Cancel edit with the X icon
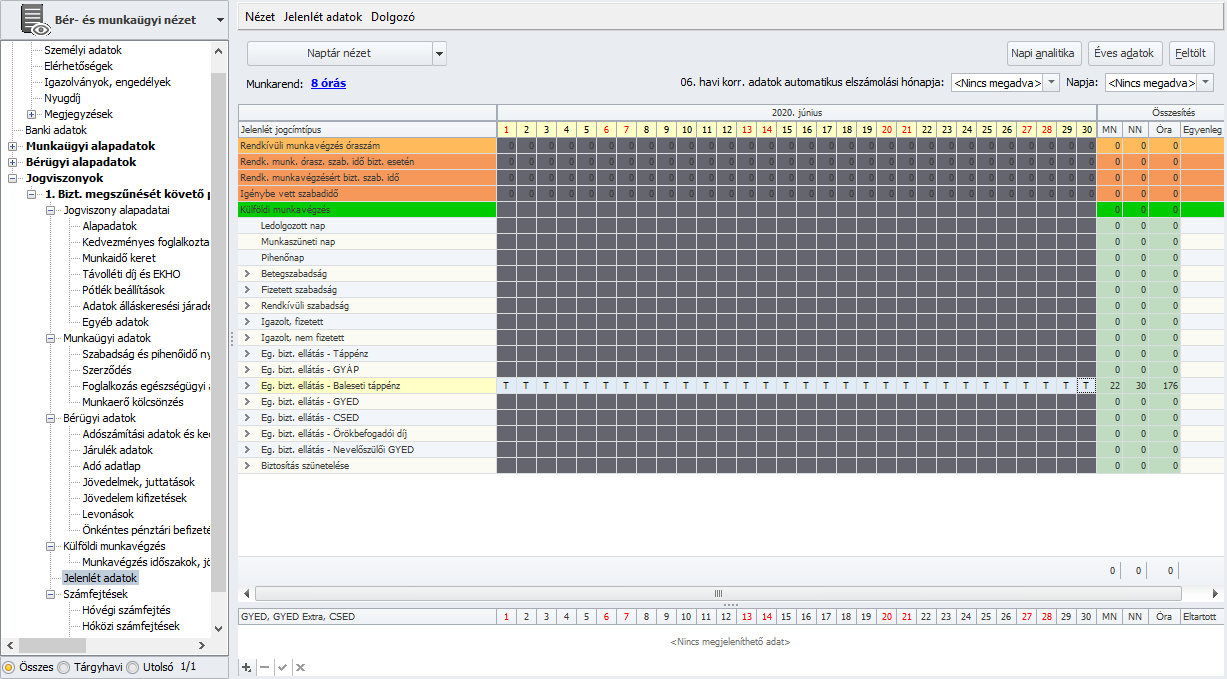This screenshot has height=679, width=1227. click(300, 667)
